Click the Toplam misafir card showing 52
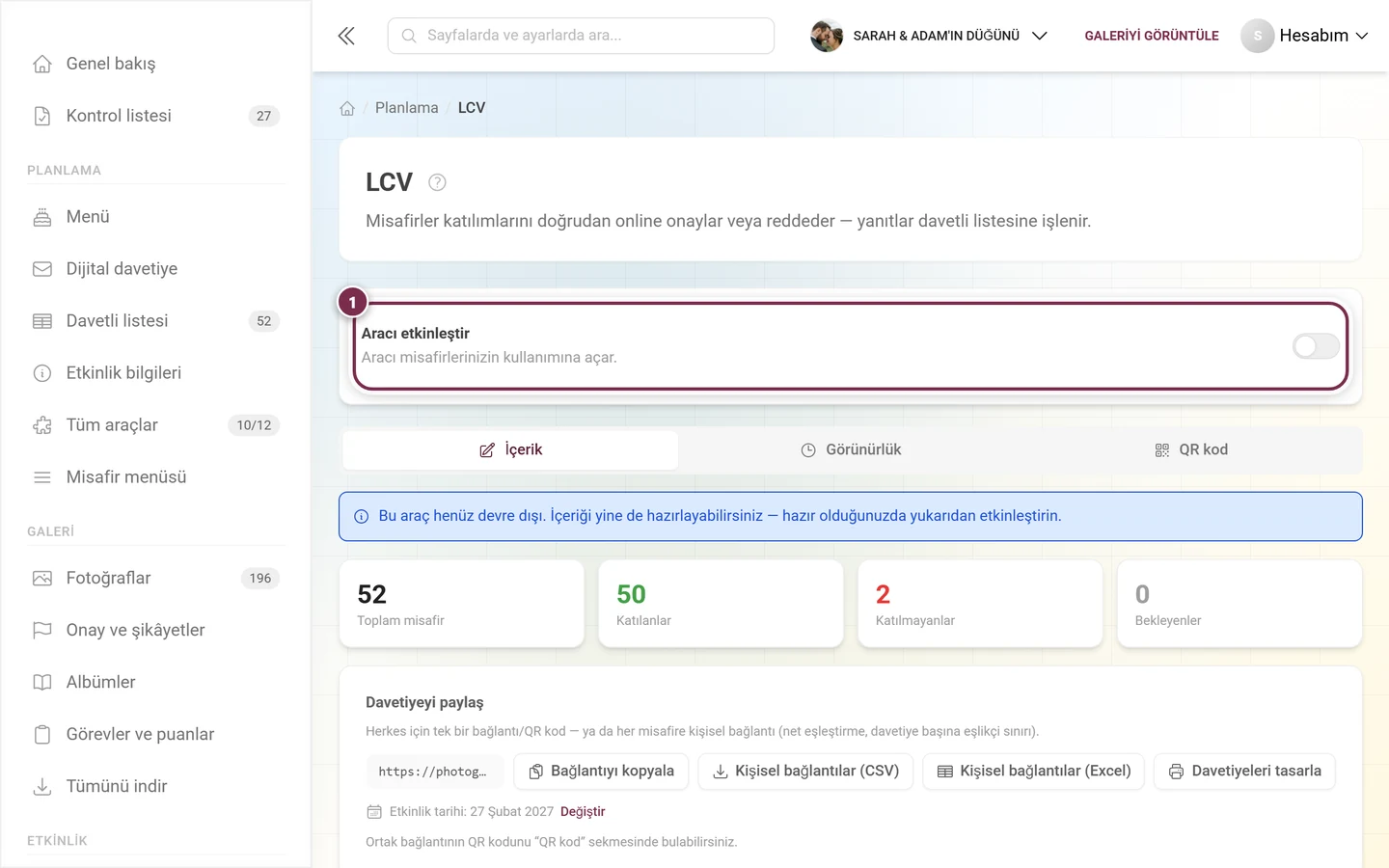The image size is (1389, 868). coord(462,604)
